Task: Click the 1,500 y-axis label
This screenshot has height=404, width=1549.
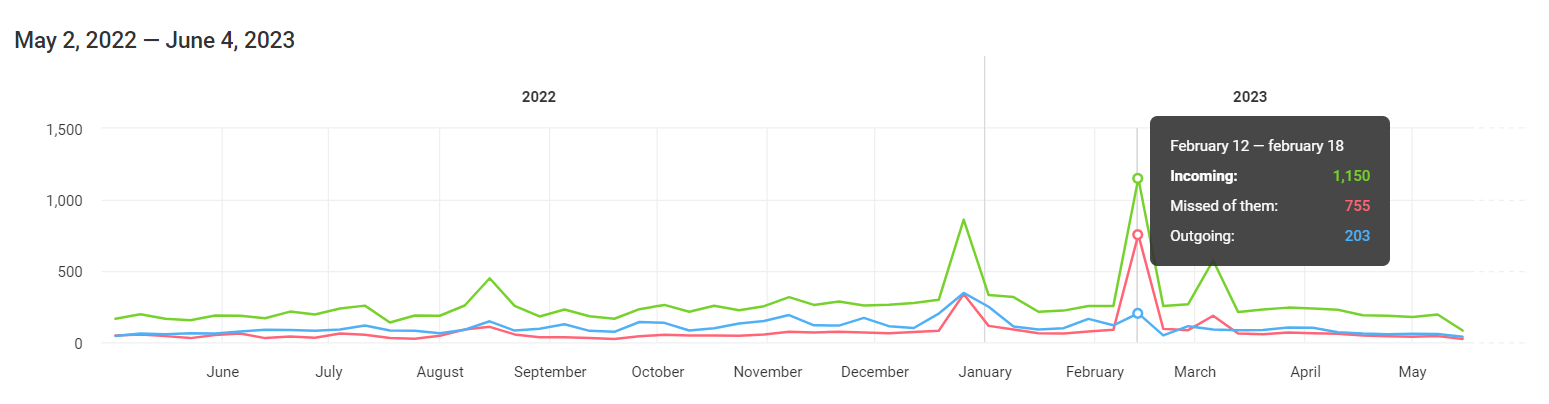Action: coord(63,129)
